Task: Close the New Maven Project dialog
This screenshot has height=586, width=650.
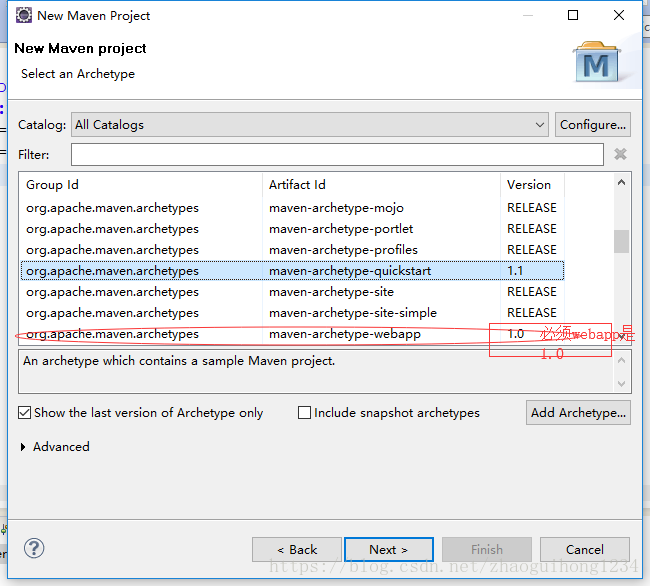Action: click(618, 15)
